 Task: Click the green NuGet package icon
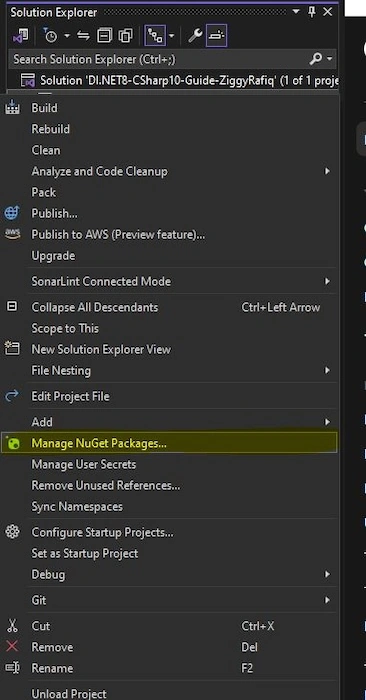point(13,443)
